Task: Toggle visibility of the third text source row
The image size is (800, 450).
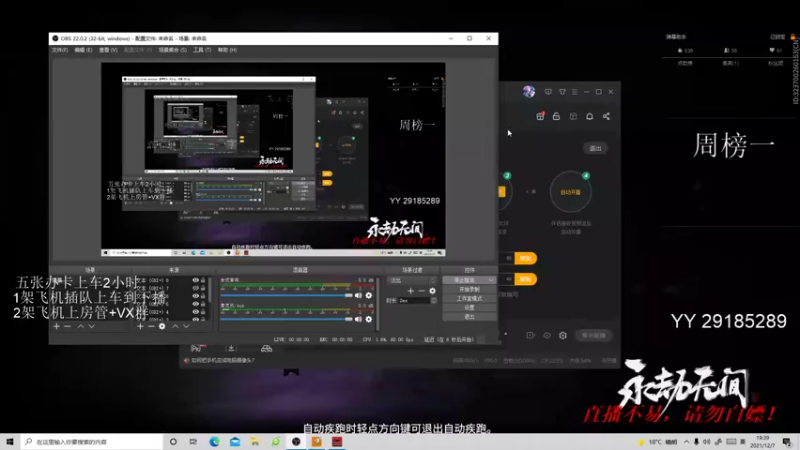Action: click(x=195, y=296)
